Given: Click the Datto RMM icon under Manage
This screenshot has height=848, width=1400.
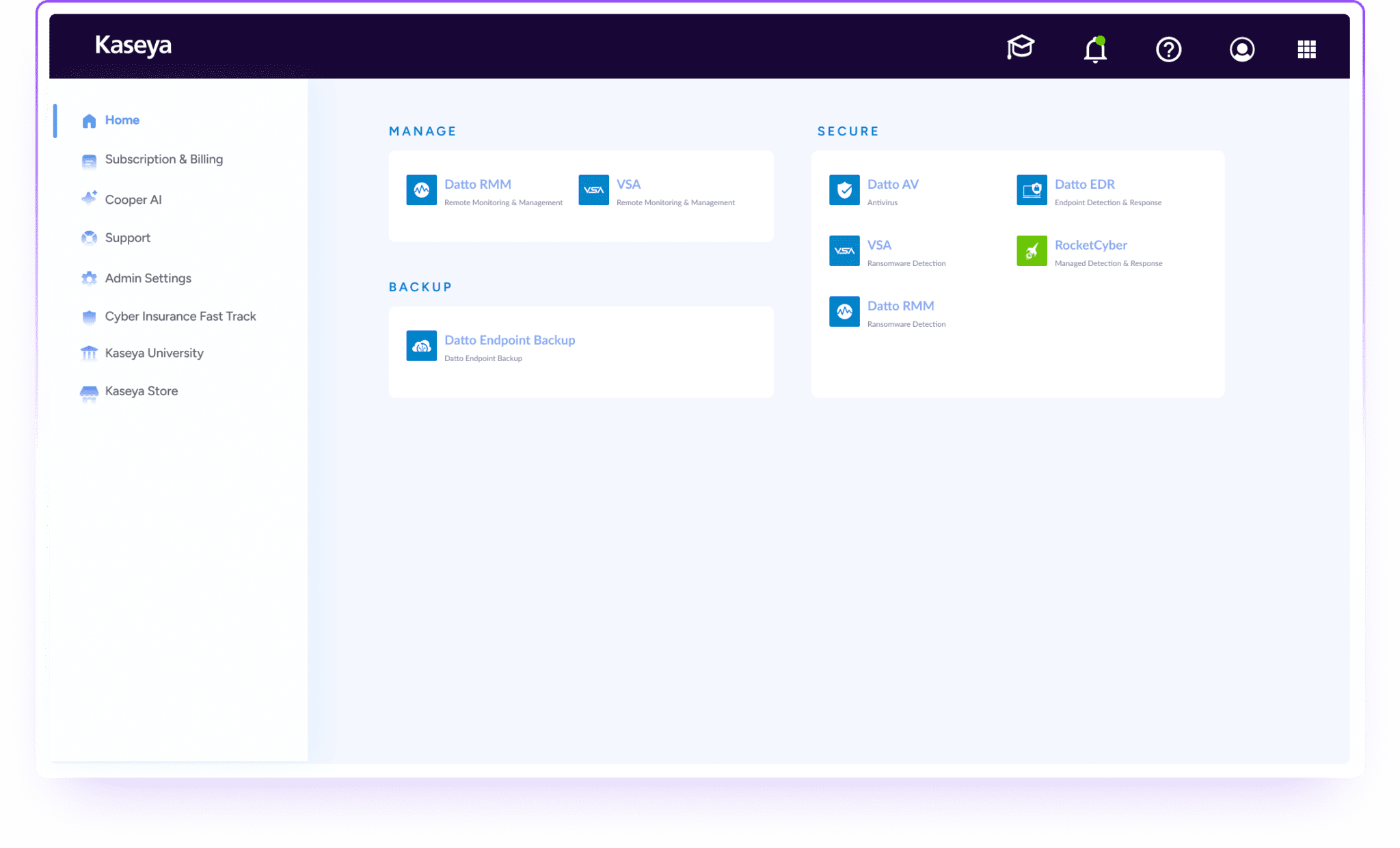Looking at the screenshot, I should [421, 190].
